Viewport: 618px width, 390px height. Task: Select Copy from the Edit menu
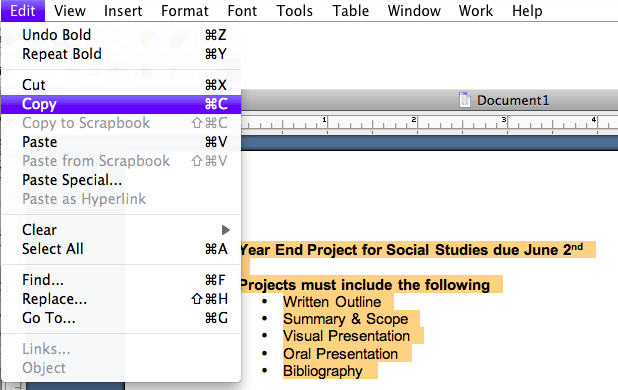click(x=121, y=104)
